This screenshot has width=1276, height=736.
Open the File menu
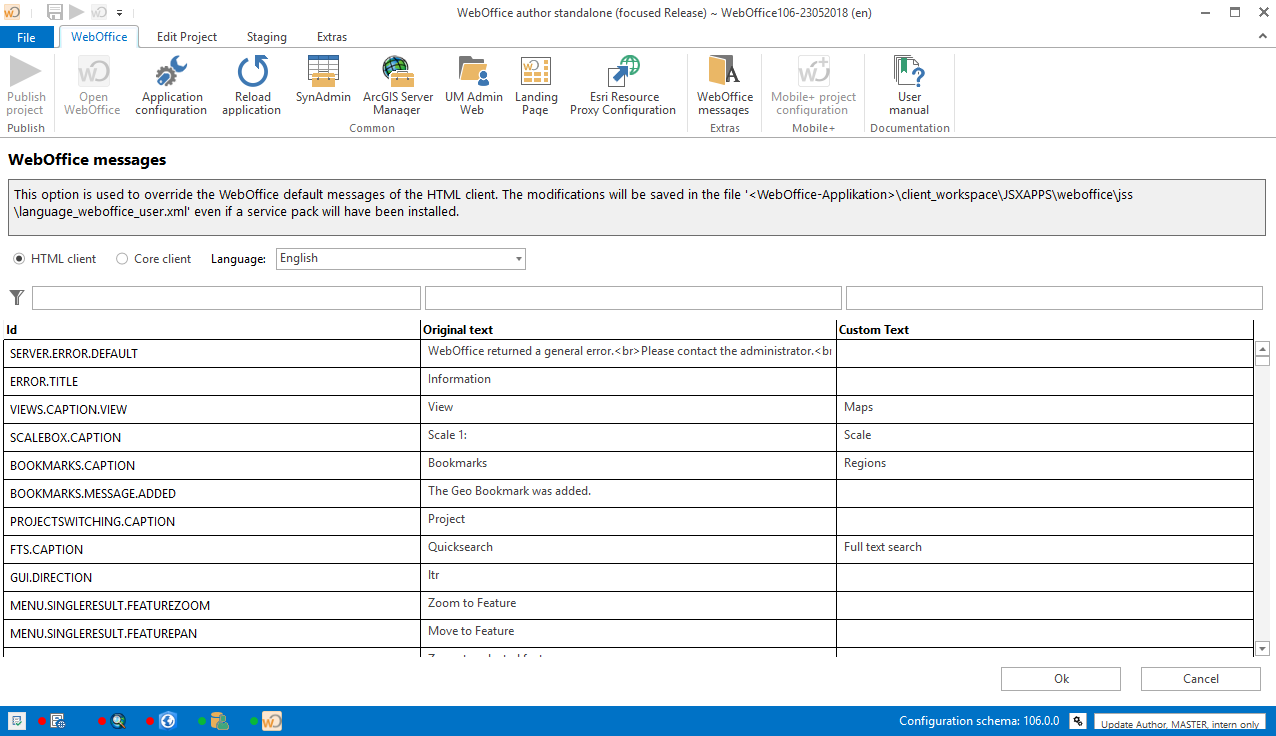tap(27, 36)
